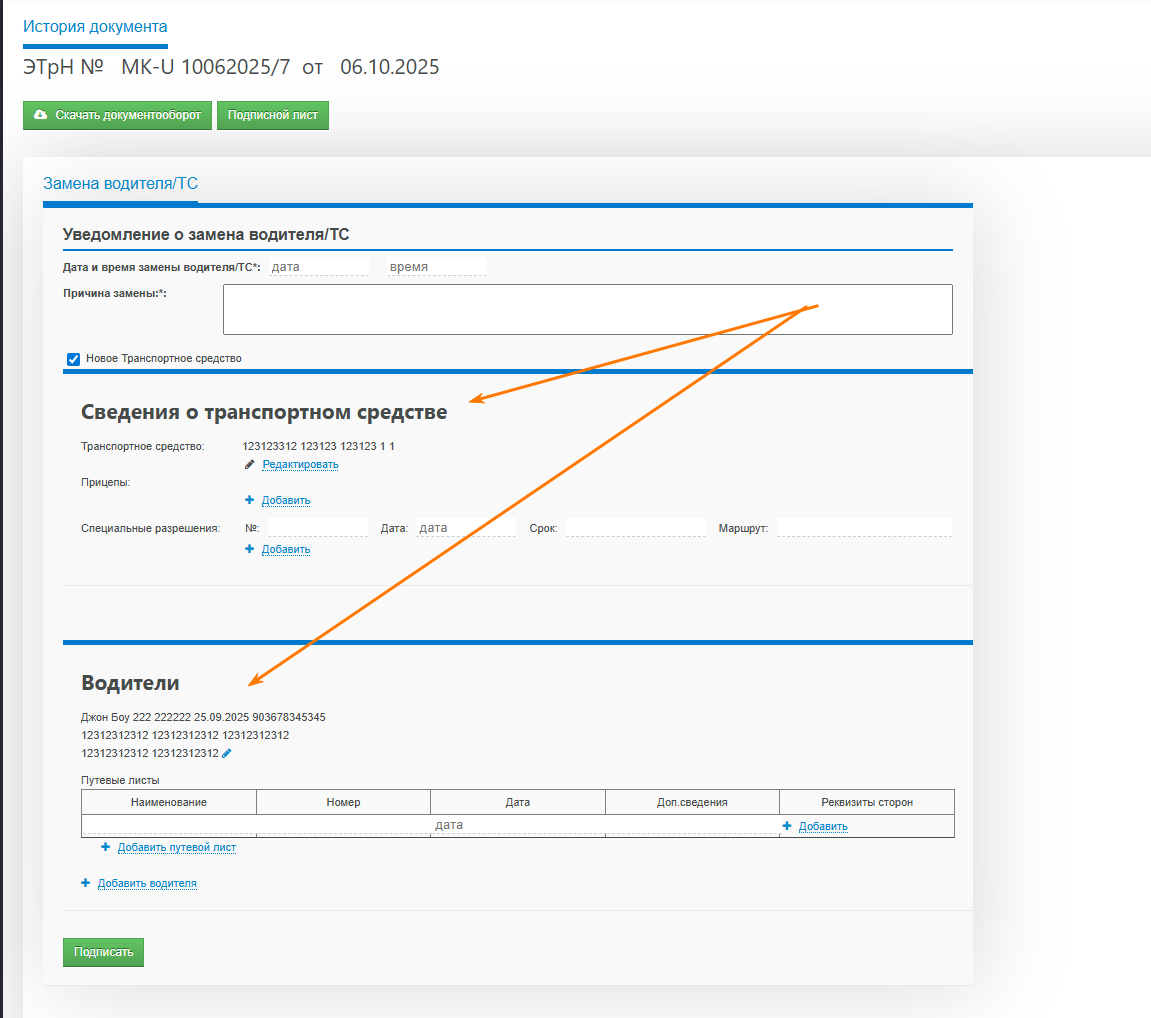Click the waybill дата cell field
Viewport: 1151px width, 1018px height.
(518, 825)
